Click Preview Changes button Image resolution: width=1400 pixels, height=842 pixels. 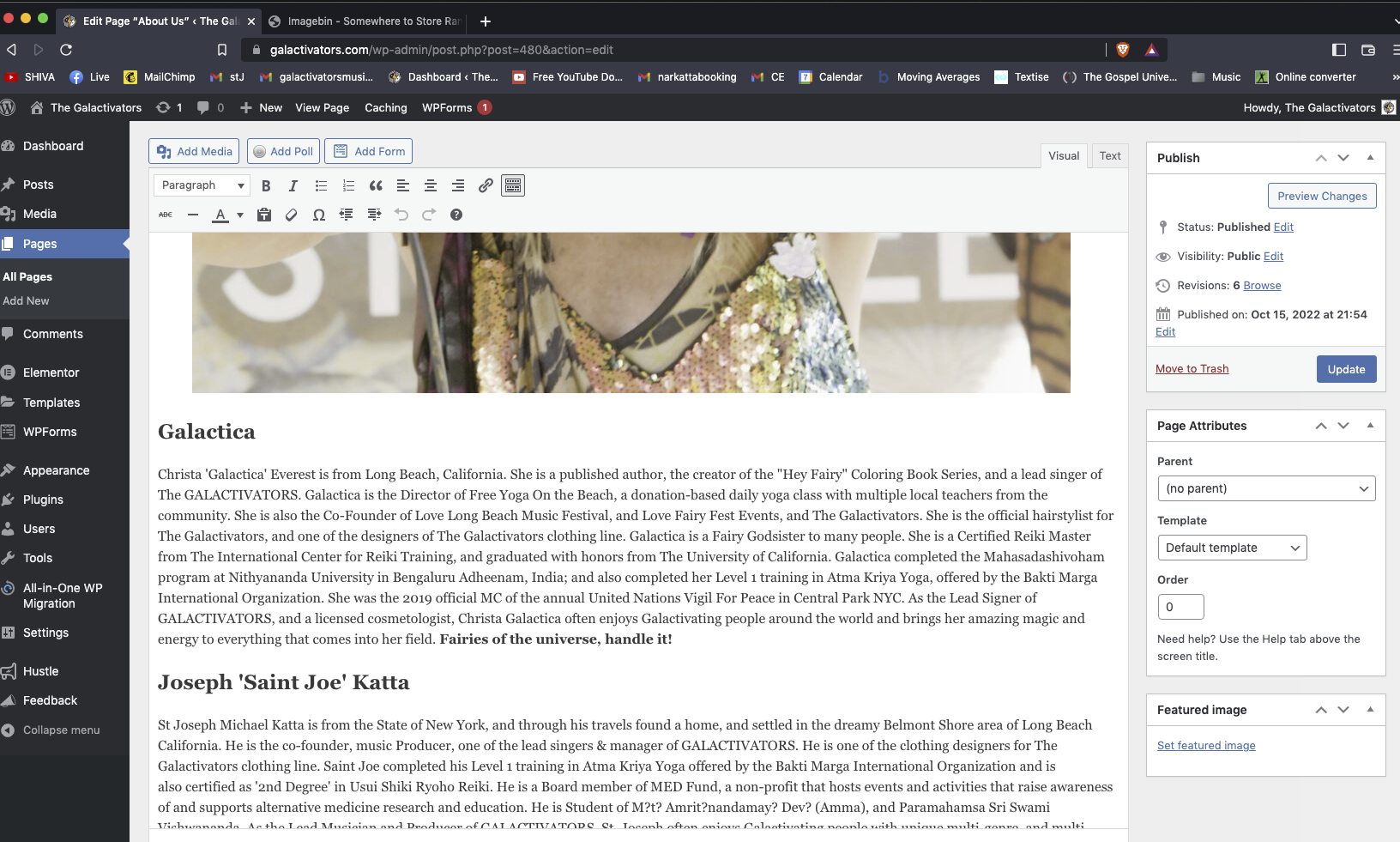coord(1322,196)
